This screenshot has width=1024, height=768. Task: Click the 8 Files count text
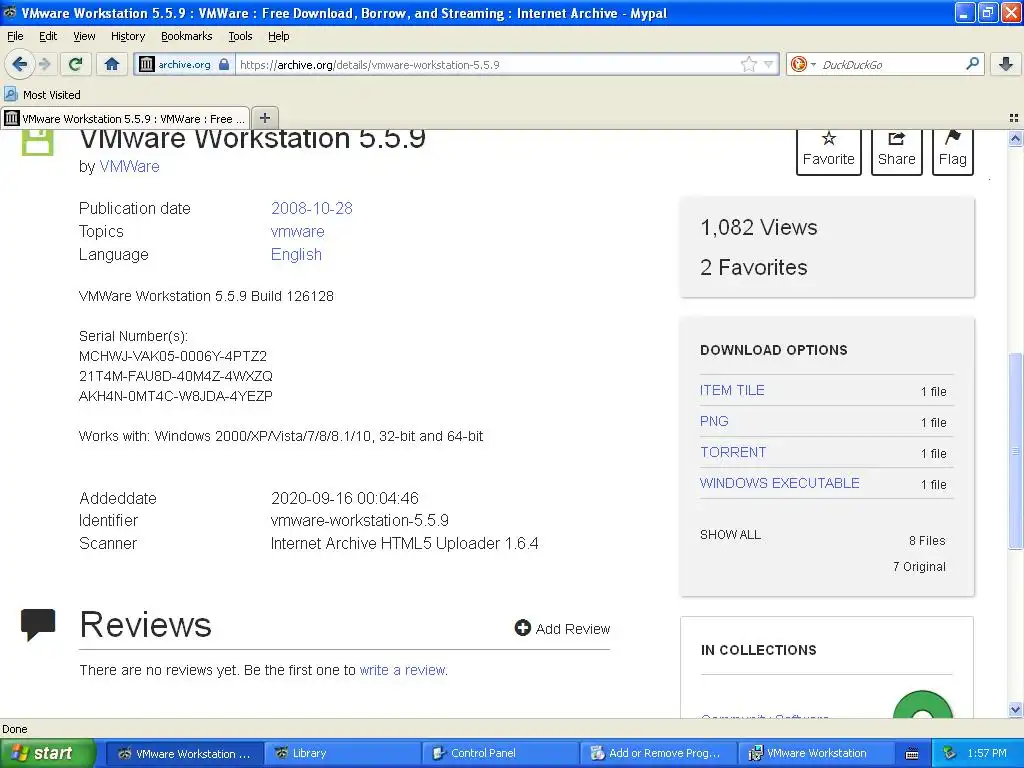pos(927,540)
